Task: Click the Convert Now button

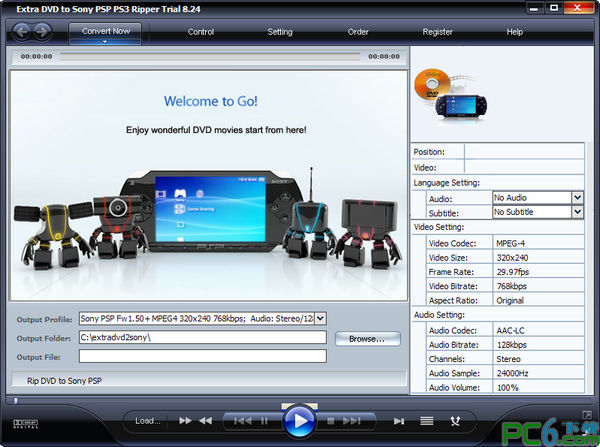Action: (105, 31)
